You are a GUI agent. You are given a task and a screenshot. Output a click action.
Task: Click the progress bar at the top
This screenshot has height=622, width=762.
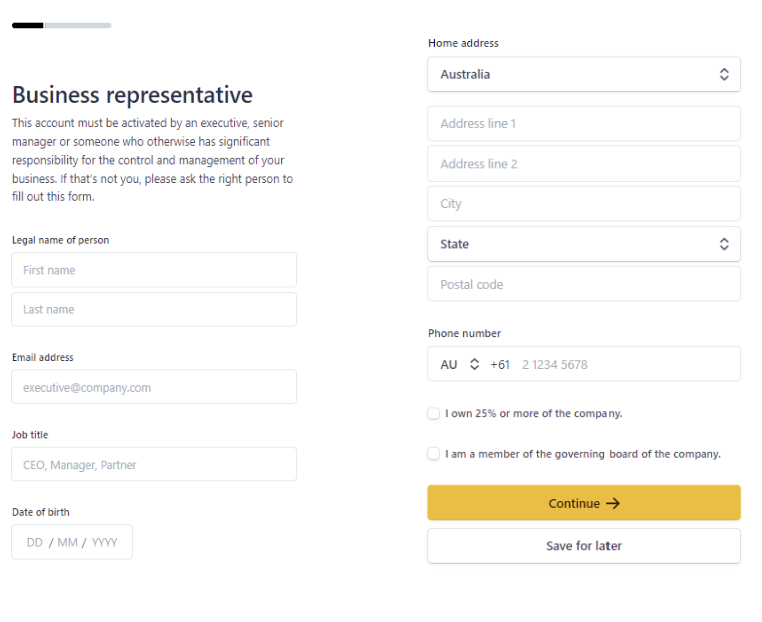point(62,25)
